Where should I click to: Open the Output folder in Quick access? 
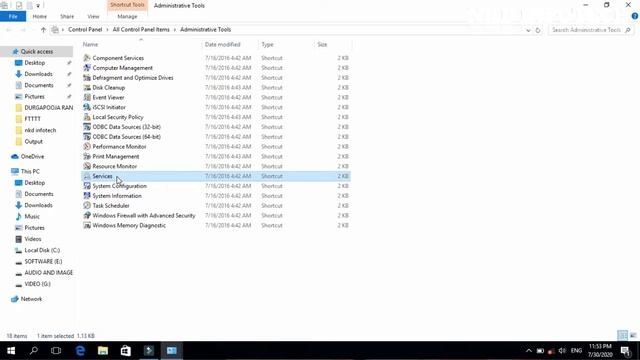[x=33, y=141]
